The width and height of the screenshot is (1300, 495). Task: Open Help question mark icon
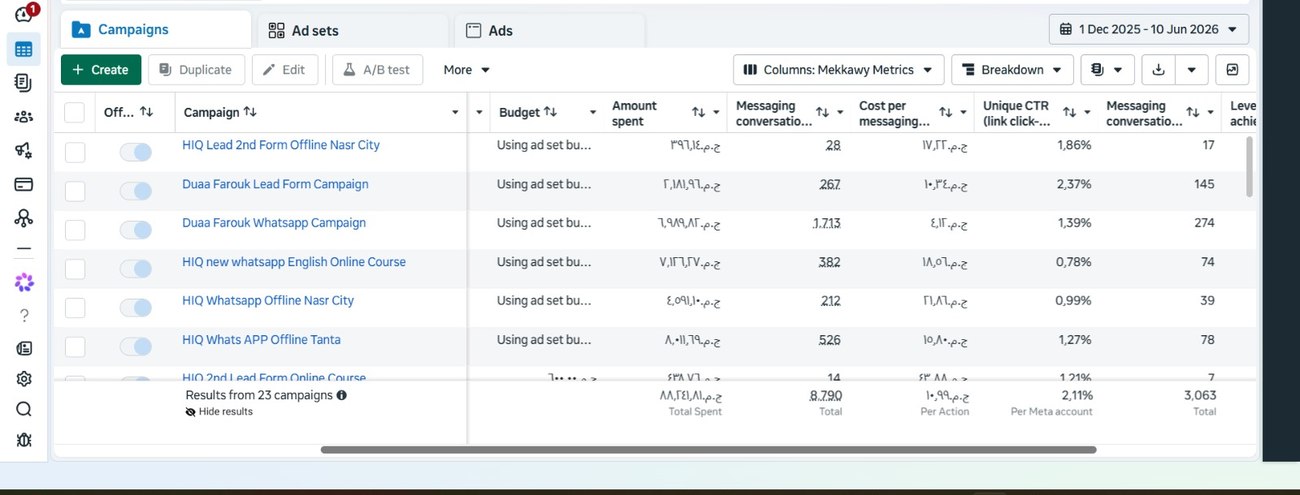pyautogui.click(x=24, y=316)
